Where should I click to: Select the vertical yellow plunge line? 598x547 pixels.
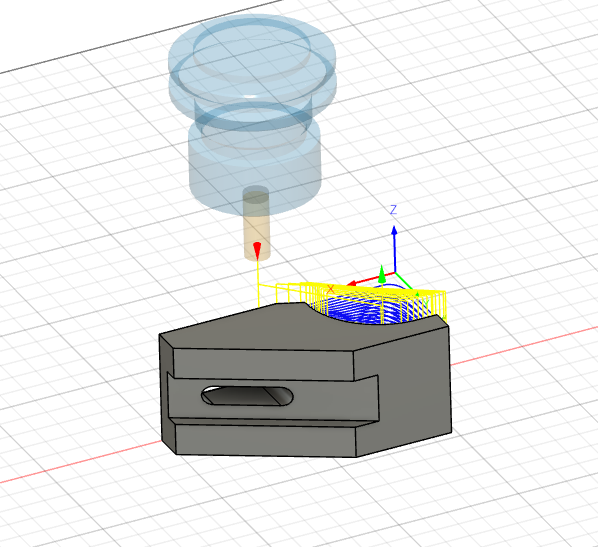coord(258,283)
